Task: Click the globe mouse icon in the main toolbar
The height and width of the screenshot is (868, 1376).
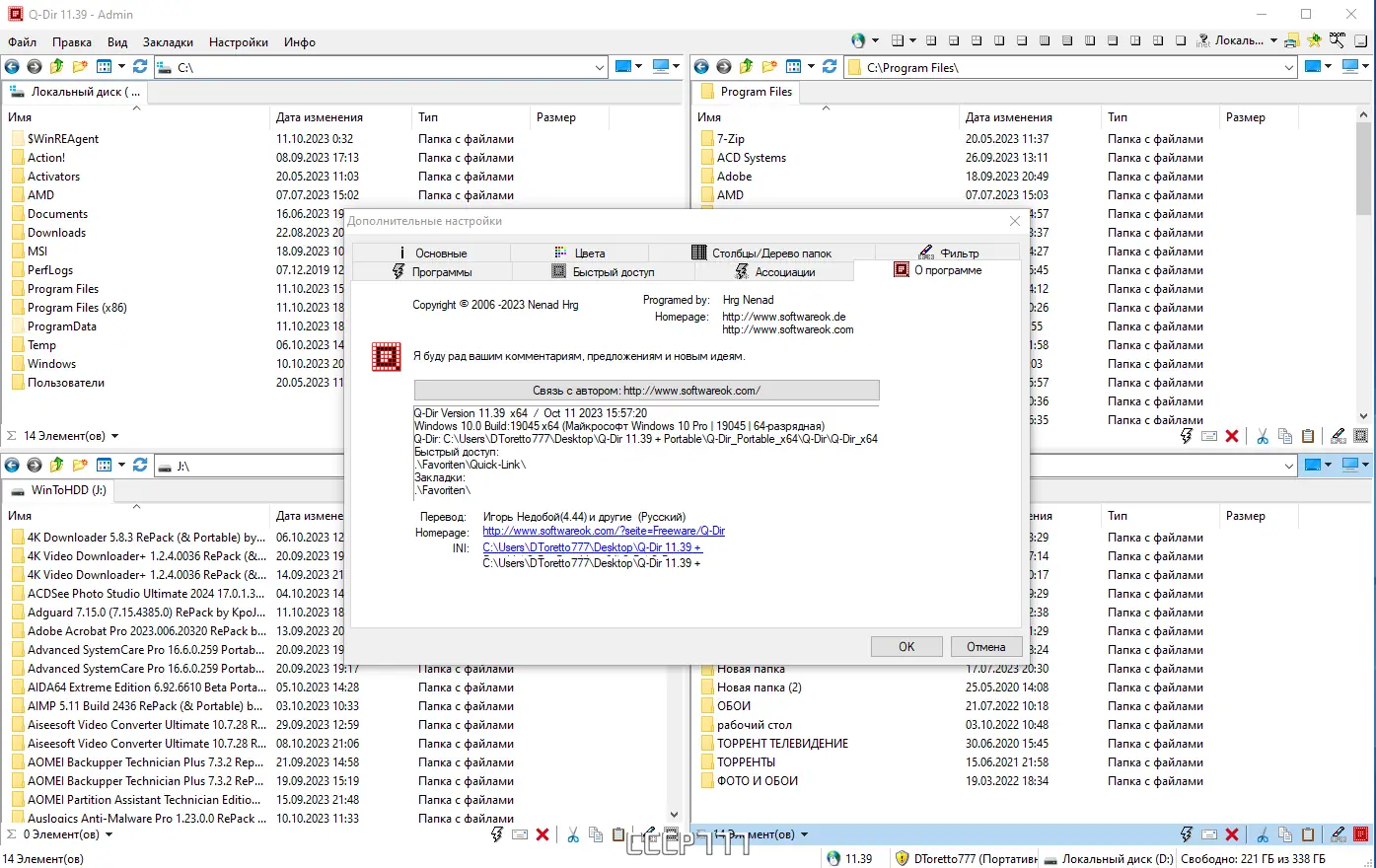Action: 858,40
